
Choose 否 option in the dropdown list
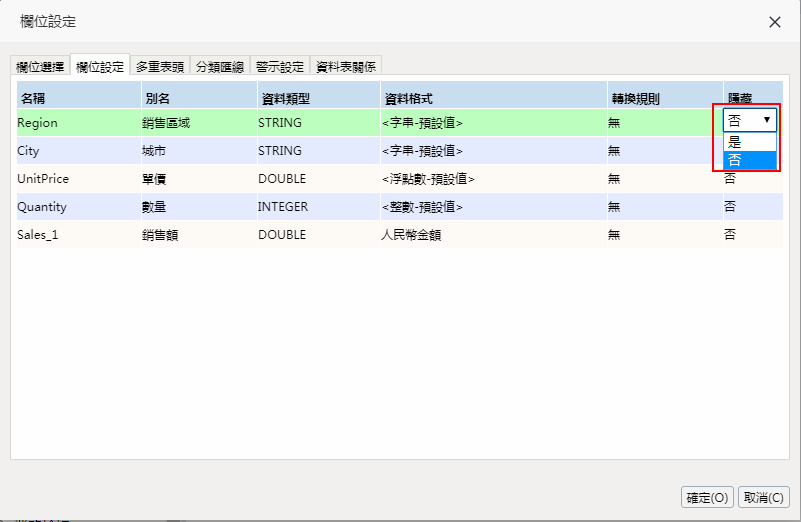click(749, 159)
